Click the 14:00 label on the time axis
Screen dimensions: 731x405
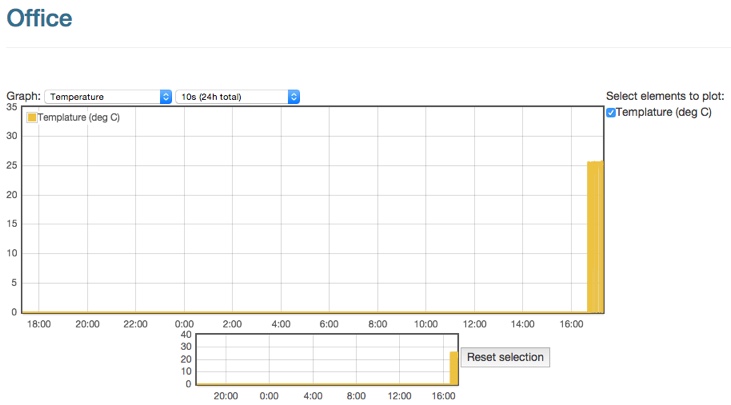(x=523, y=324)
